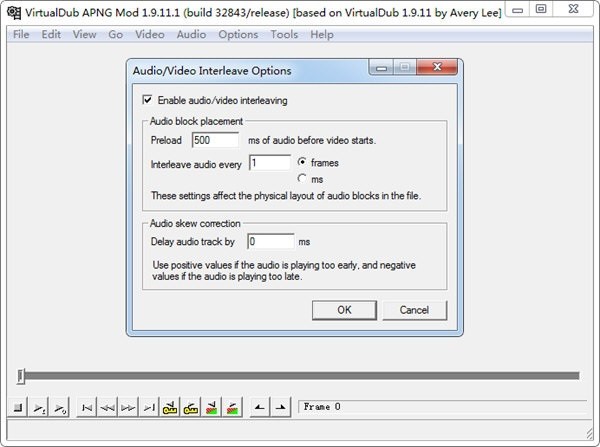Click the dialog's disabled maximize button
Screen dimensions: 600x447
(404, 67)
